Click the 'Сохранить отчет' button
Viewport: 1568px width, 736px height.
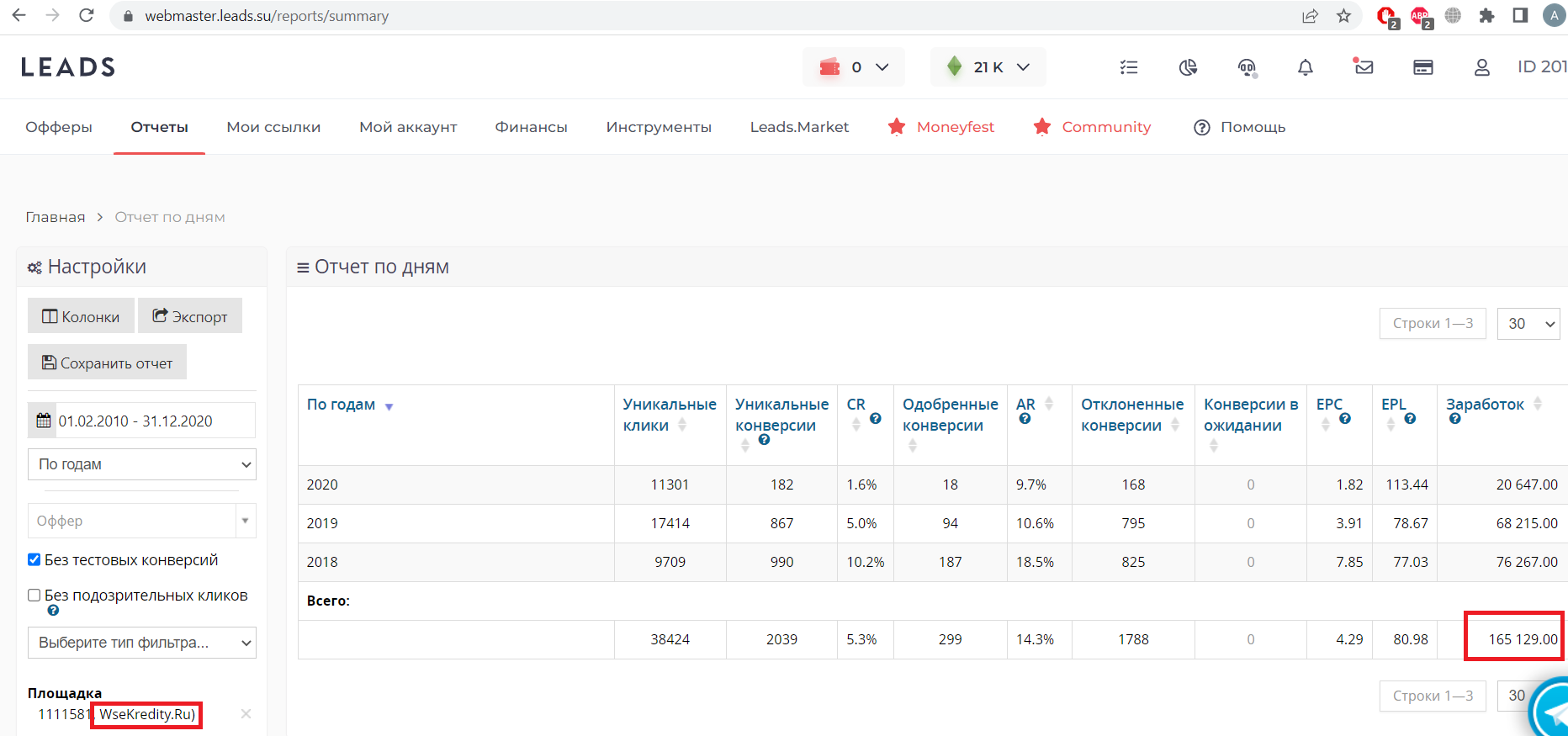(x=107, y=363)
